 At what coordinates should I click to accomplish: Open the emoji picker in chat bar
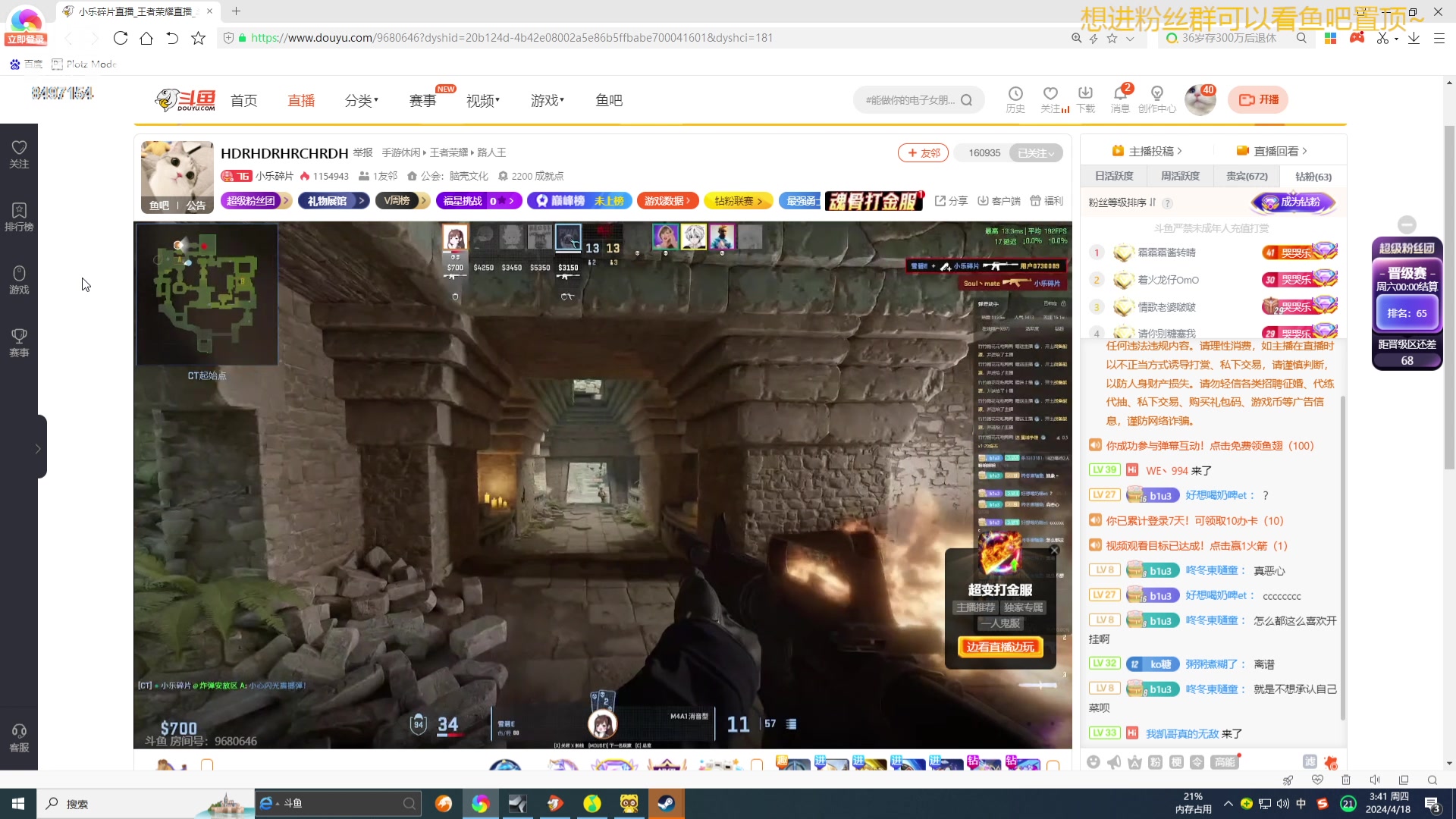[1093, 762]
